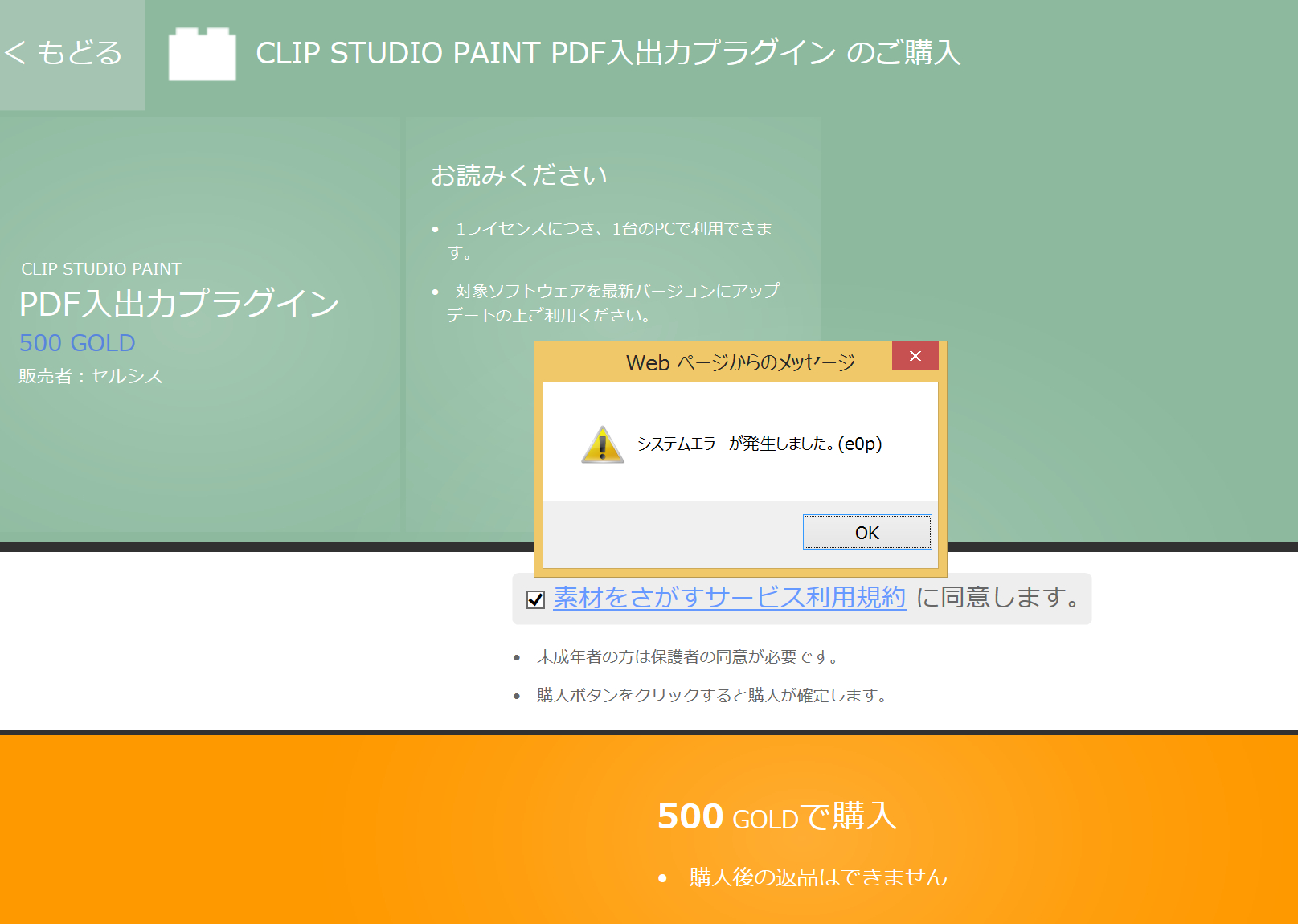Screen dimensions: 1298x924
Task: Click the 500 GOLDで購入 purchase button
Action: [776, 816]
